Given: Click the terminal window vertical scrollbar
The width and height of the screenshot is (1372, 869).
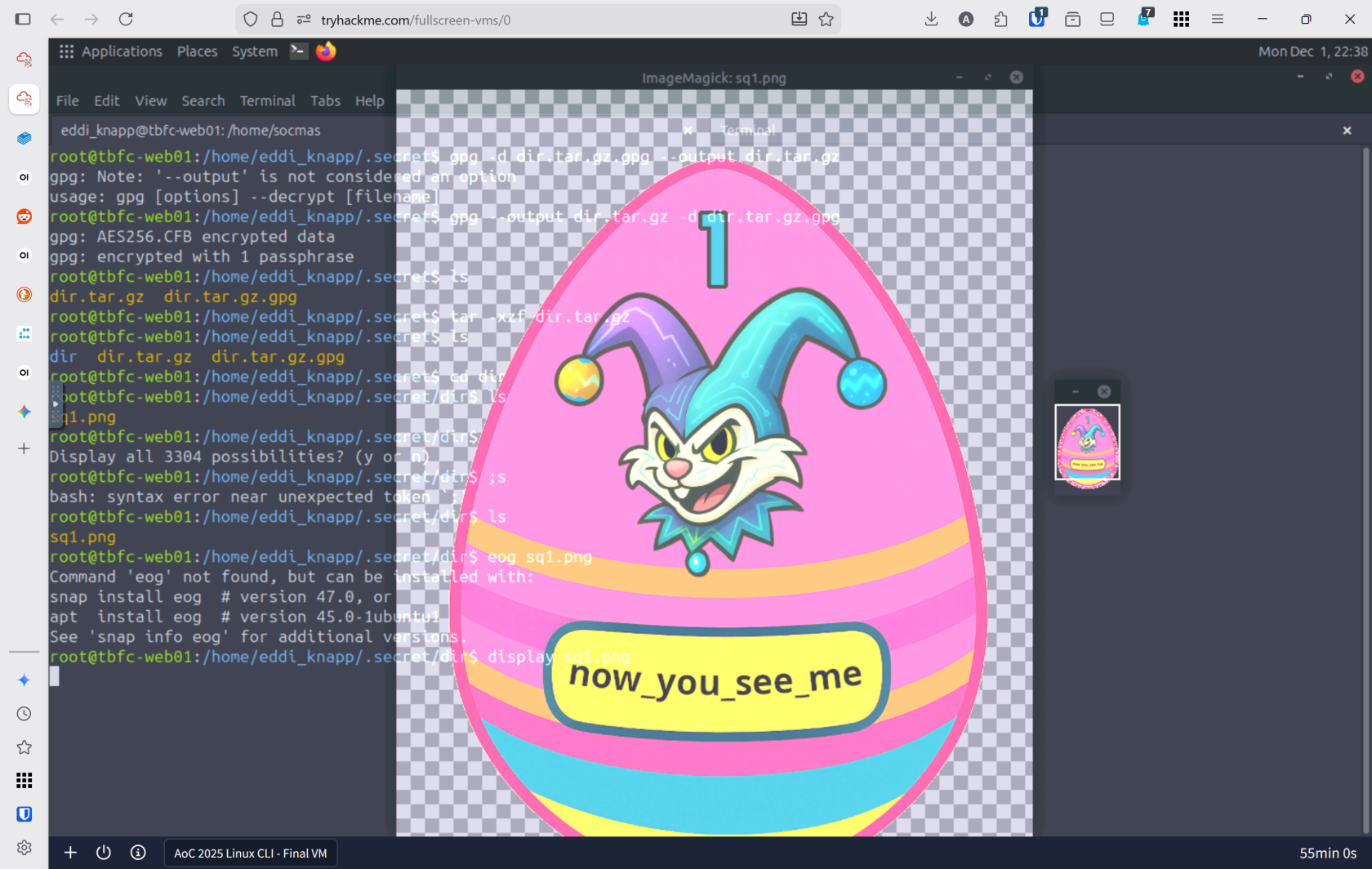Looking at the screenshot, I should [1365, 490].
